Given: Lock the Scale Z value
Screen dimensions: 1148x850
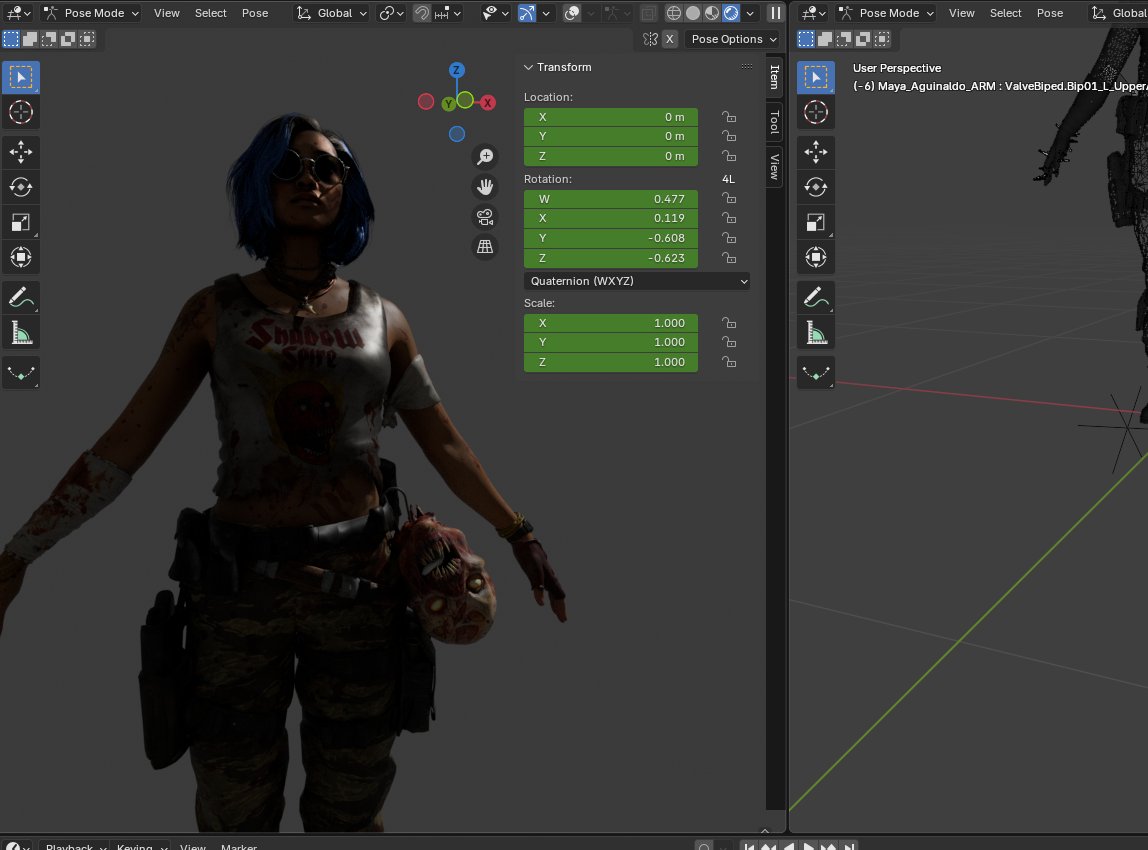Looking at the screenshot, I should point(728,362).
